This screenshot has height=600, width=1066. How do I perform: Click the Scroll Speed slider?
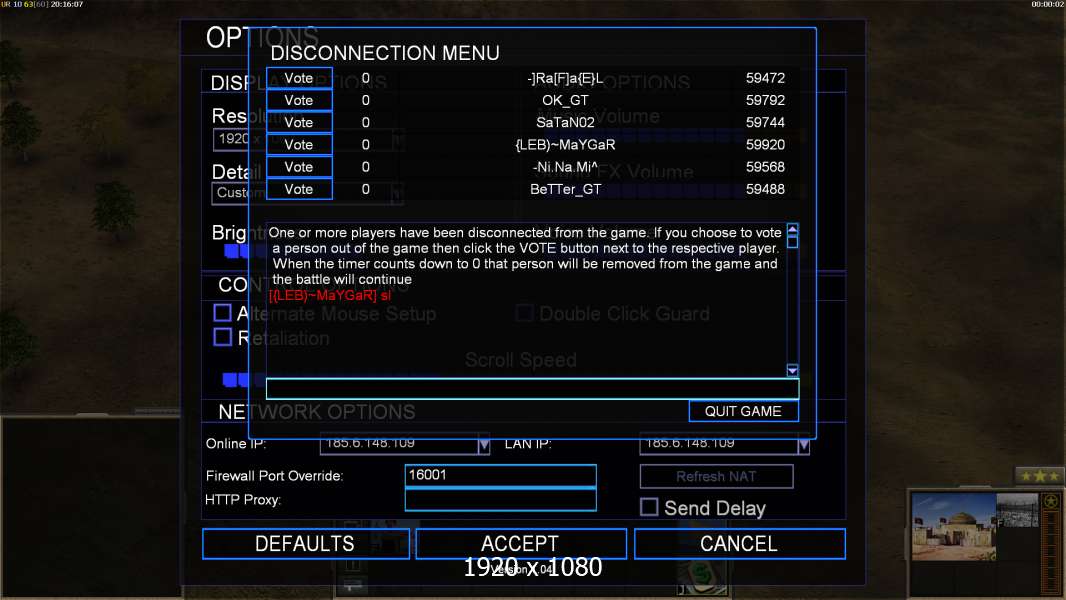[x=236, y=380]
